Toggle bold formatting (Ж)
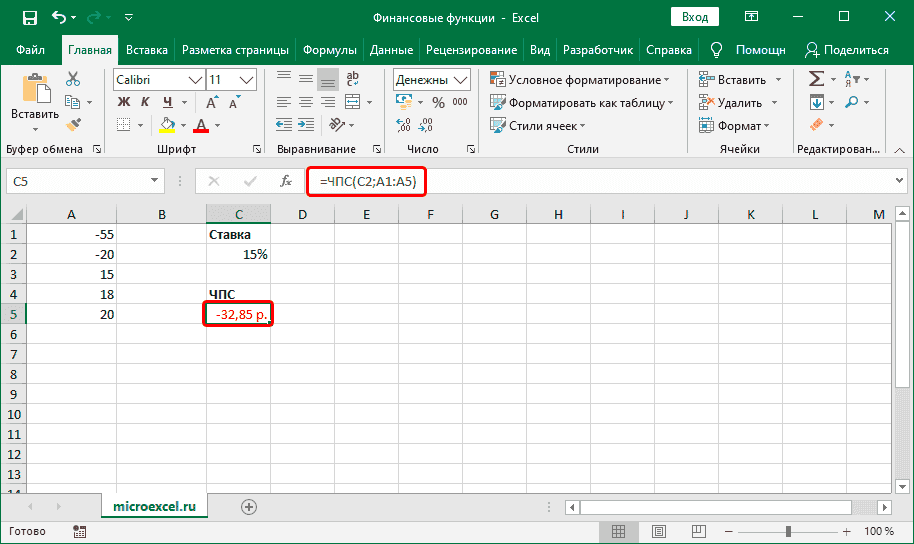The image size is (914, 544). click(x=124, y=102)
